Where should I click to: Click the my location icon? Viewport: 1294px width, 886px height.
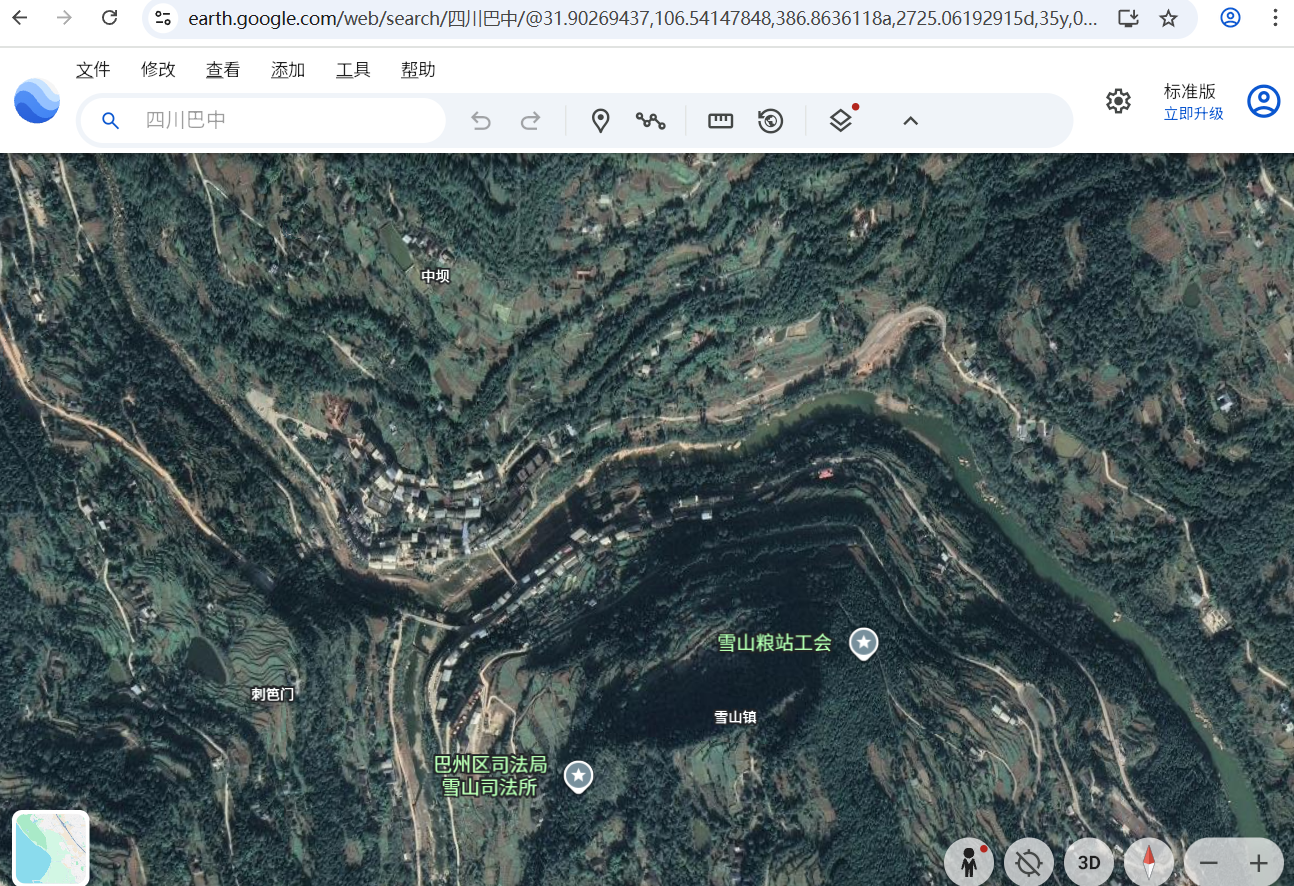point(1029,861)
